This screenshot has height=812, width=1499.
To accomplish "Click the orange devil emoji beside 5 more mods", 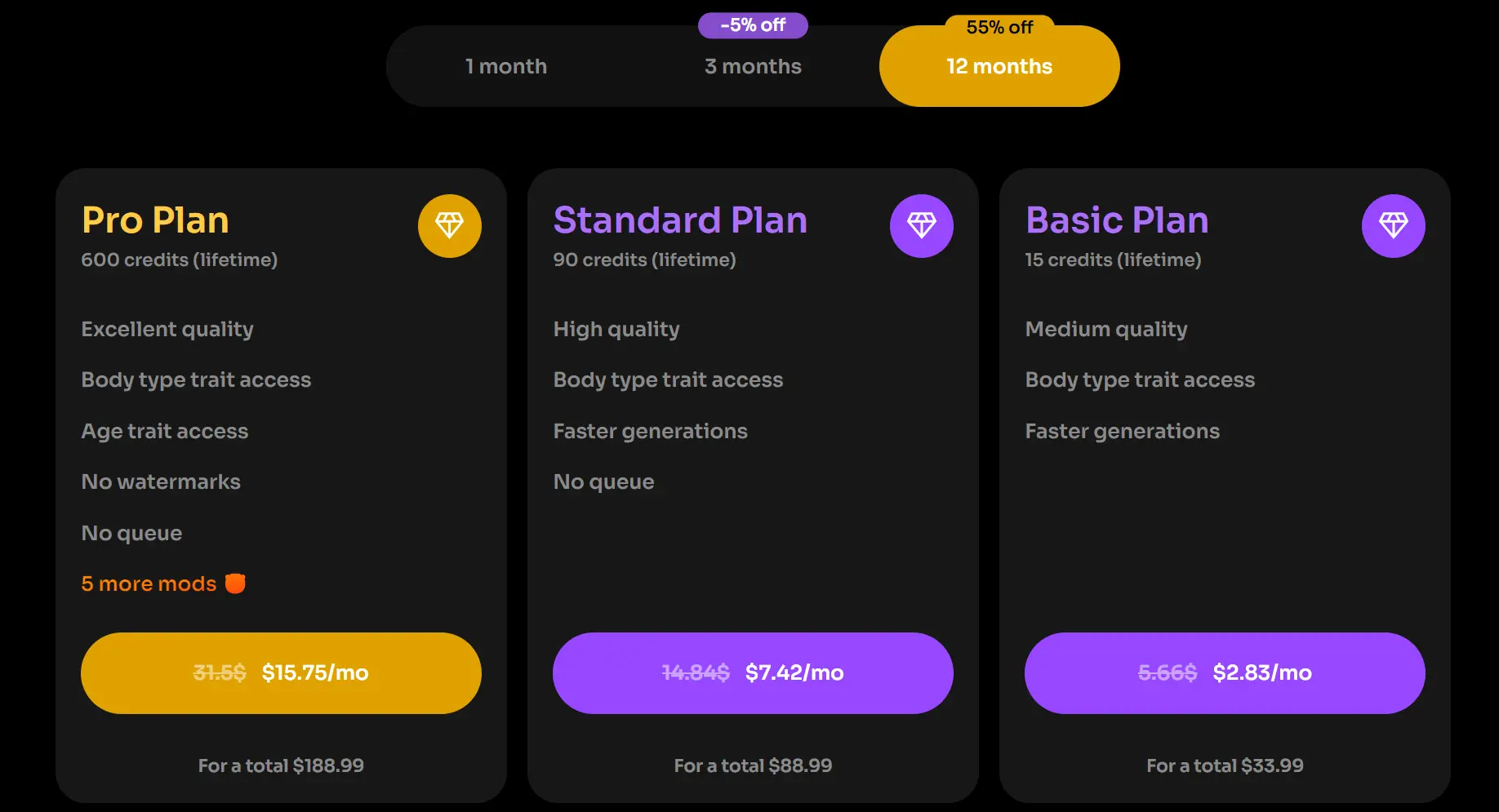I will tap(235, 583).
